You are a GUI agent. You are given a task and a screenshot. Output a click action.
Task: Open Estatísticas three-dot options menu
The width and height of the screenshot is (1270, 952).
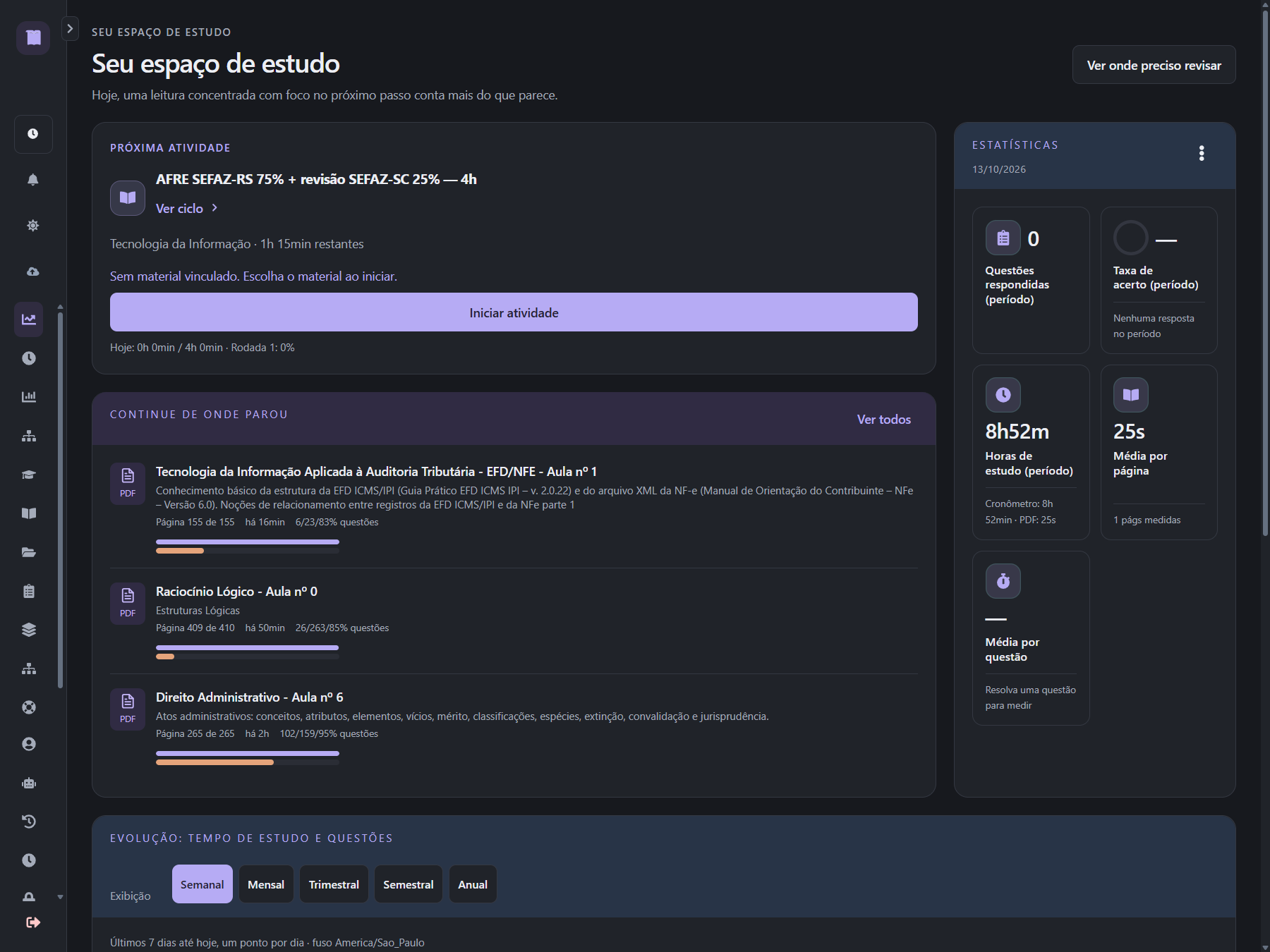1202,154
